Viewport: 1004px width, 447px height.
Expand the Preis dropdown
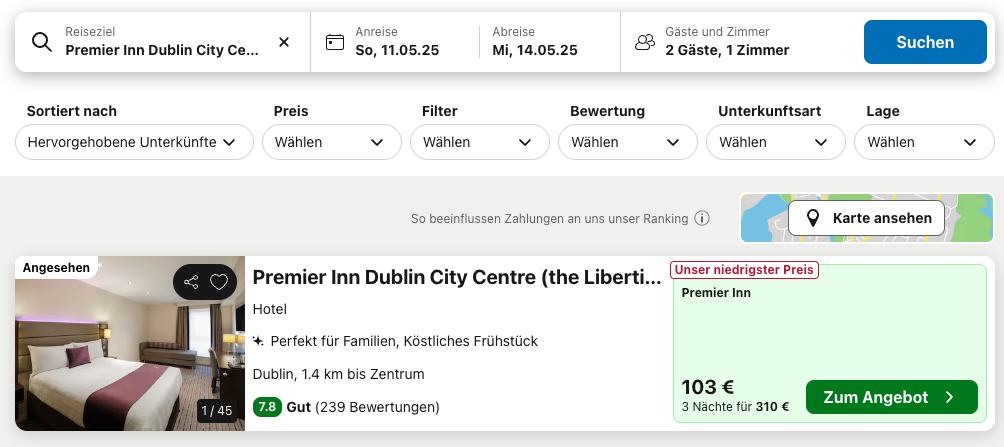[330, 142]
